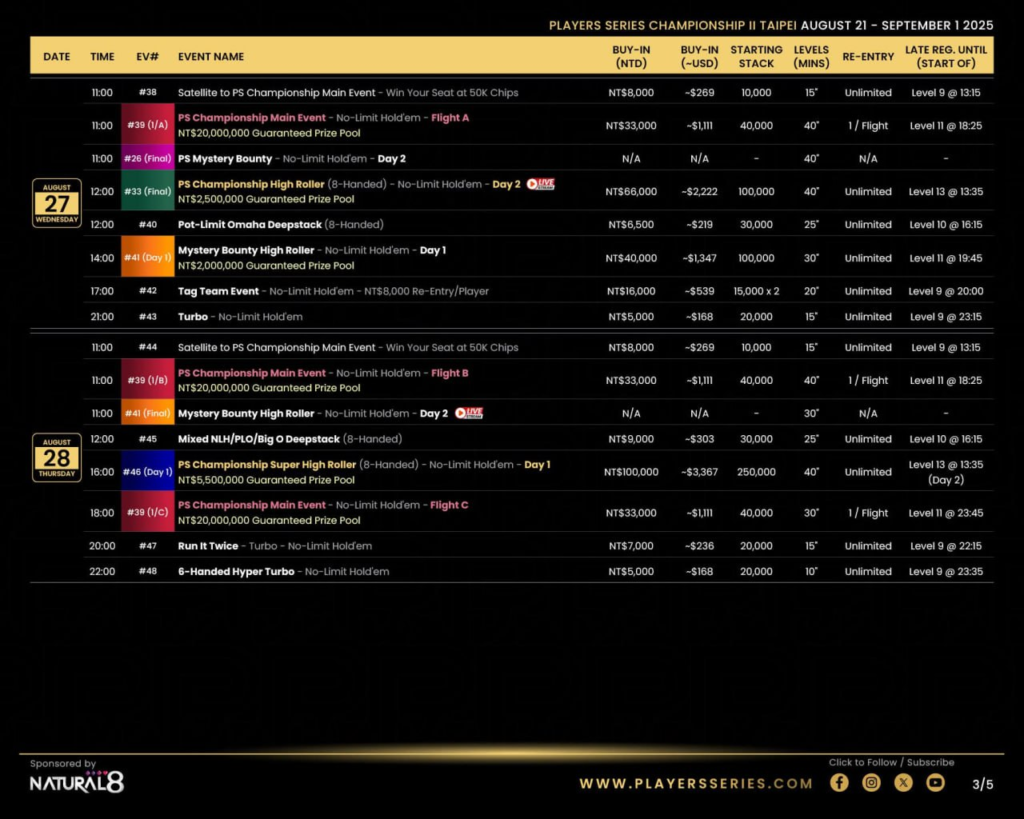This screenshot has height=819, width=1024.
Task: Select the August 28 Thursday calendar badge
Action: pyautogui.click(x=57, y=457)
